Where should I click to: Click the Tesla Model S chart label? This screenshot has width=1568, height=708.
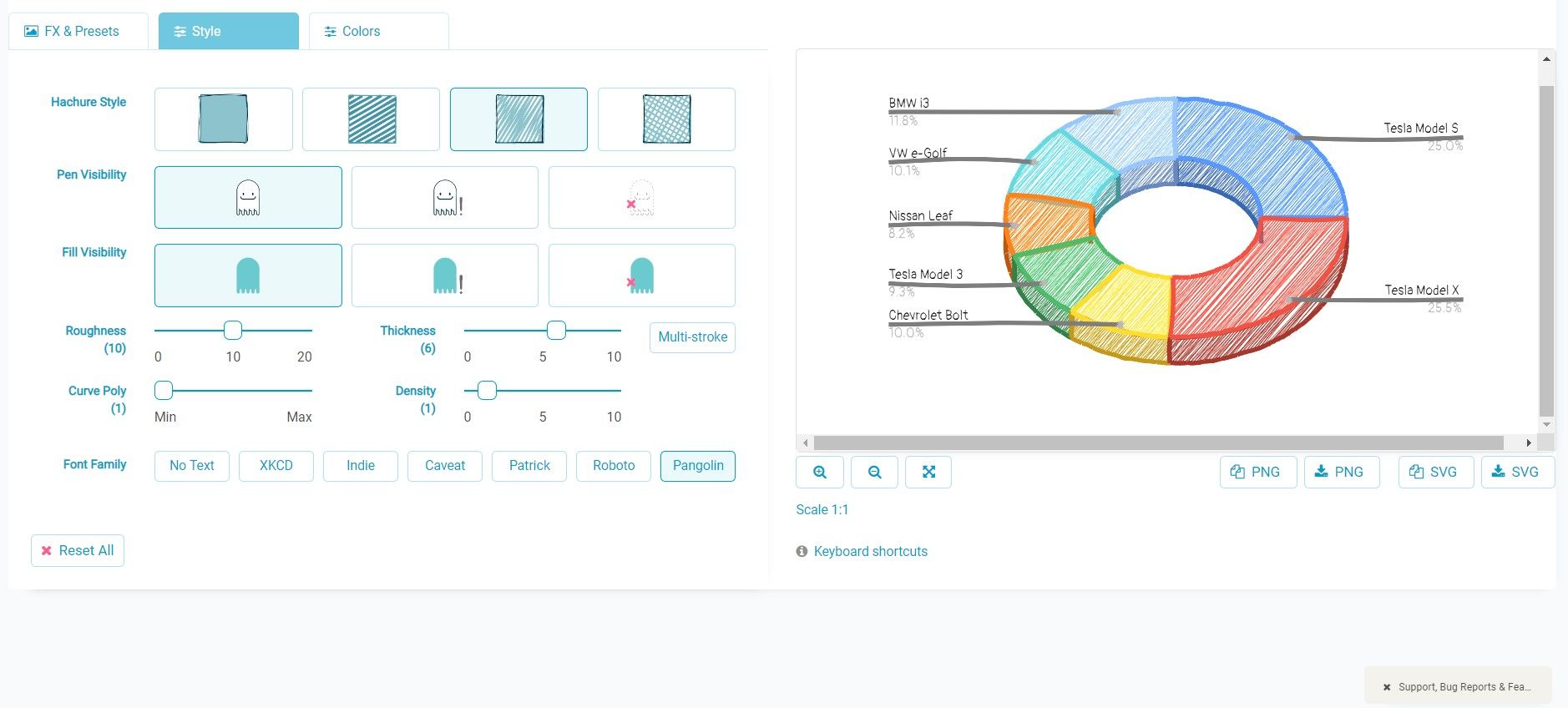point(1421,128)
